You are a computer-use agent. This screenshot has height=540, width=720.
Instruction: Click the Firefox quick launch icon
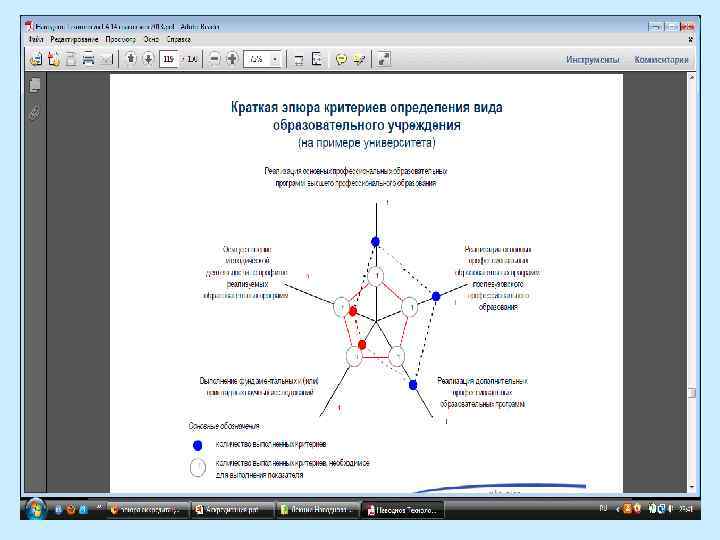click(x=70, y=509)
